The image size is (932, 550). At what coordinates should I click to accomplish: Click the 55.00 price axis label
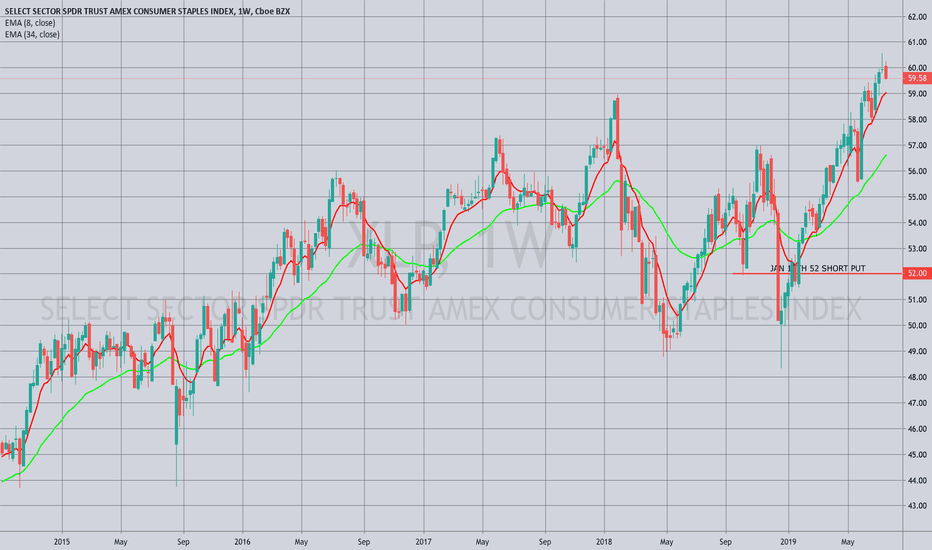click(917, 197)
